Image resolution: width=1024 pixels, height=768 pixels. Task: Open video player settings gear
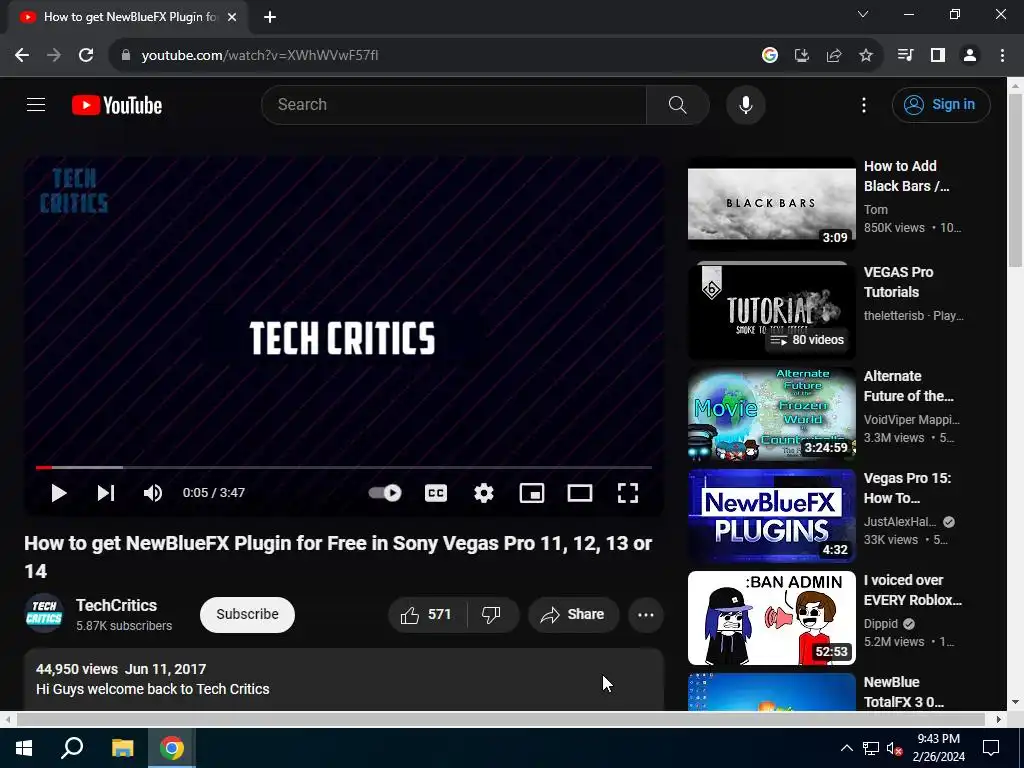pos(484,493)
